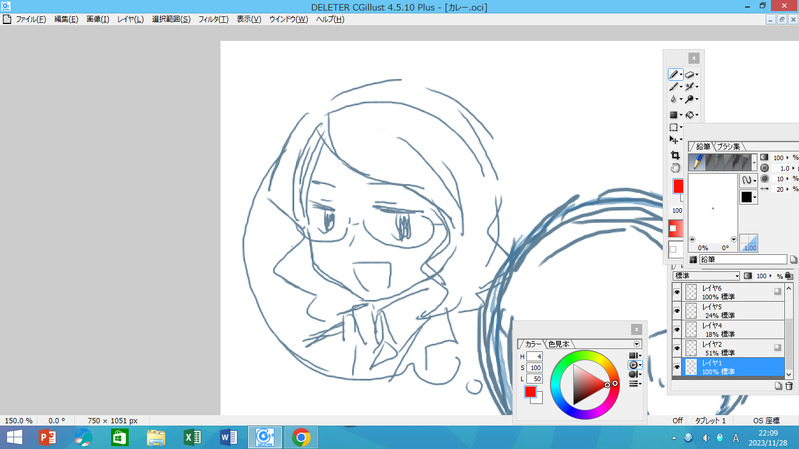
Task: Toggle the mask box on レイヤ2
Action: click(x=777, y=348)
